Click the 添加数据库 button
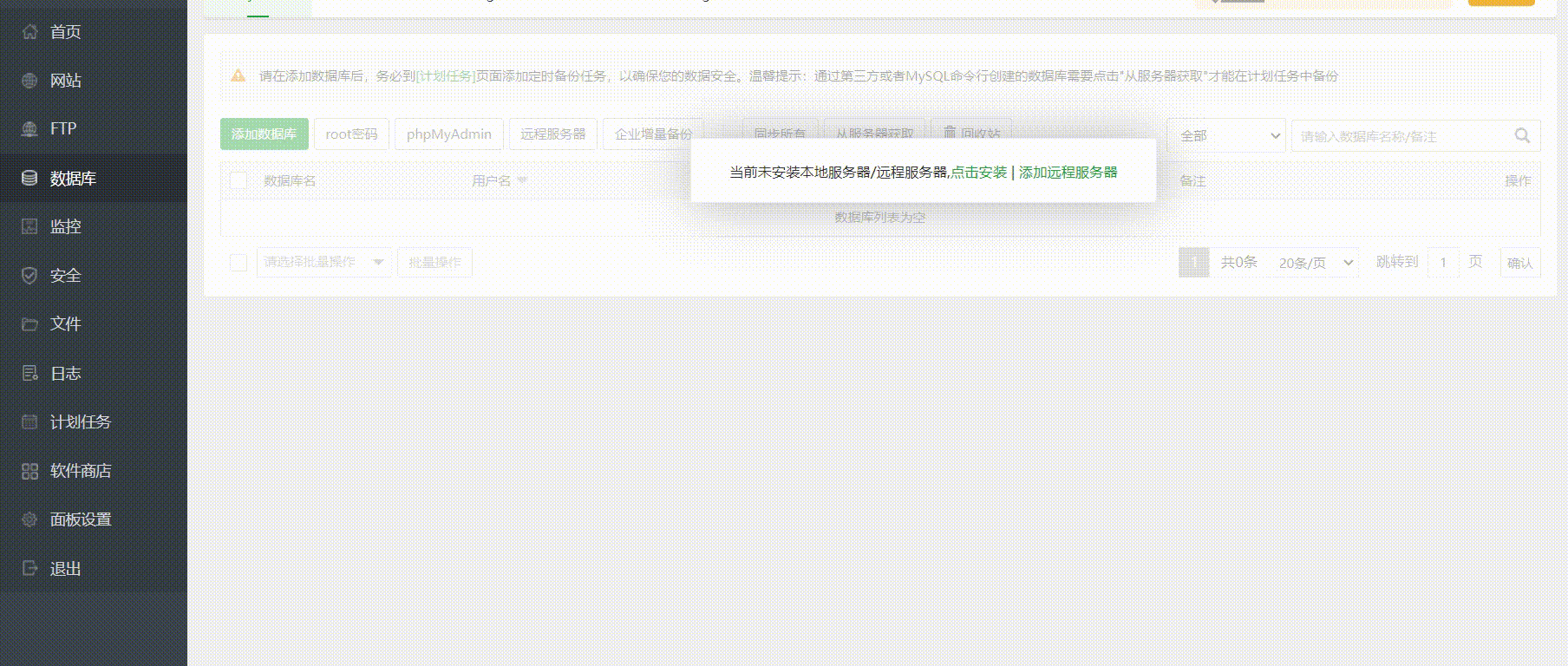The image size is (1568, 666). click(x=265, y=134)
